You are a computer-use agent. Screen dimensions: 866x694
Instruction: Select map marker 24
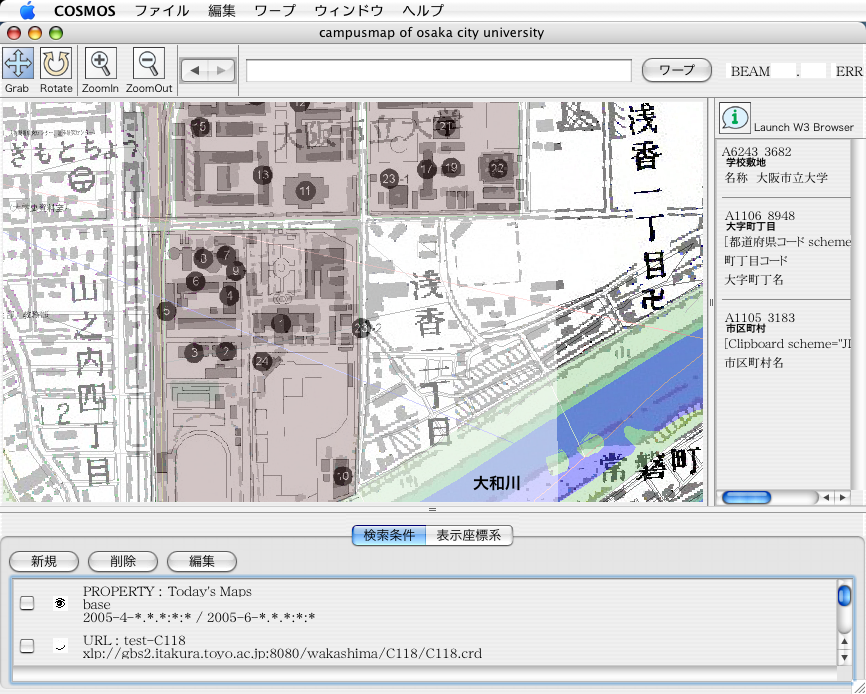coord(262,362)
